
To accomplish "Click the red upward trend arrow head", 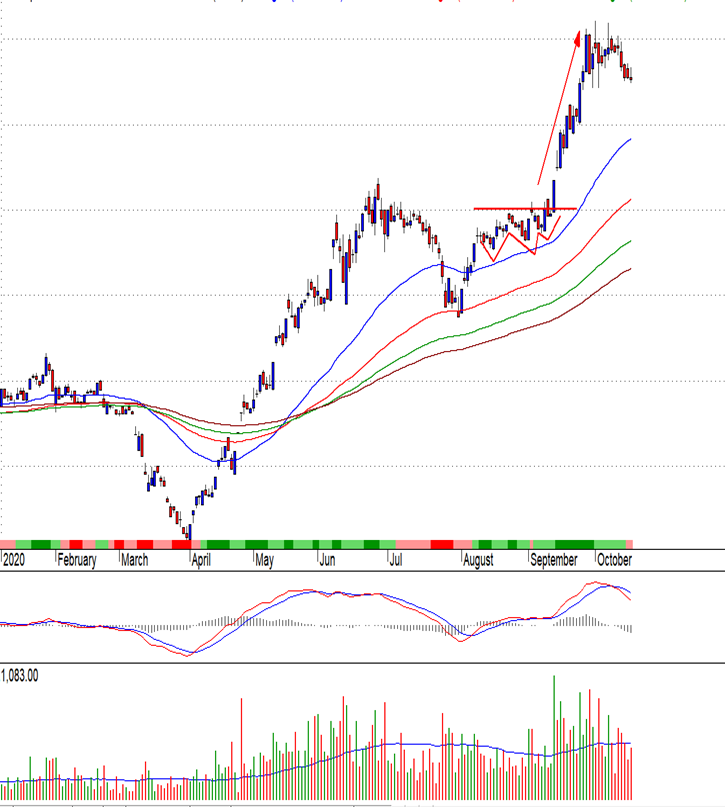I will [577, 37].
